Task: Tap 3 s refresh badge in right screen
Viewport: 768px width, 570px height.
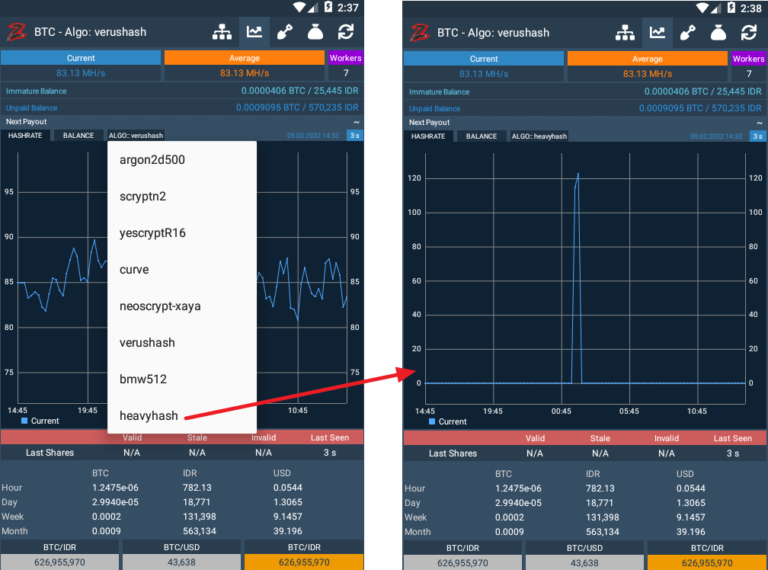Action: (758, 136)
